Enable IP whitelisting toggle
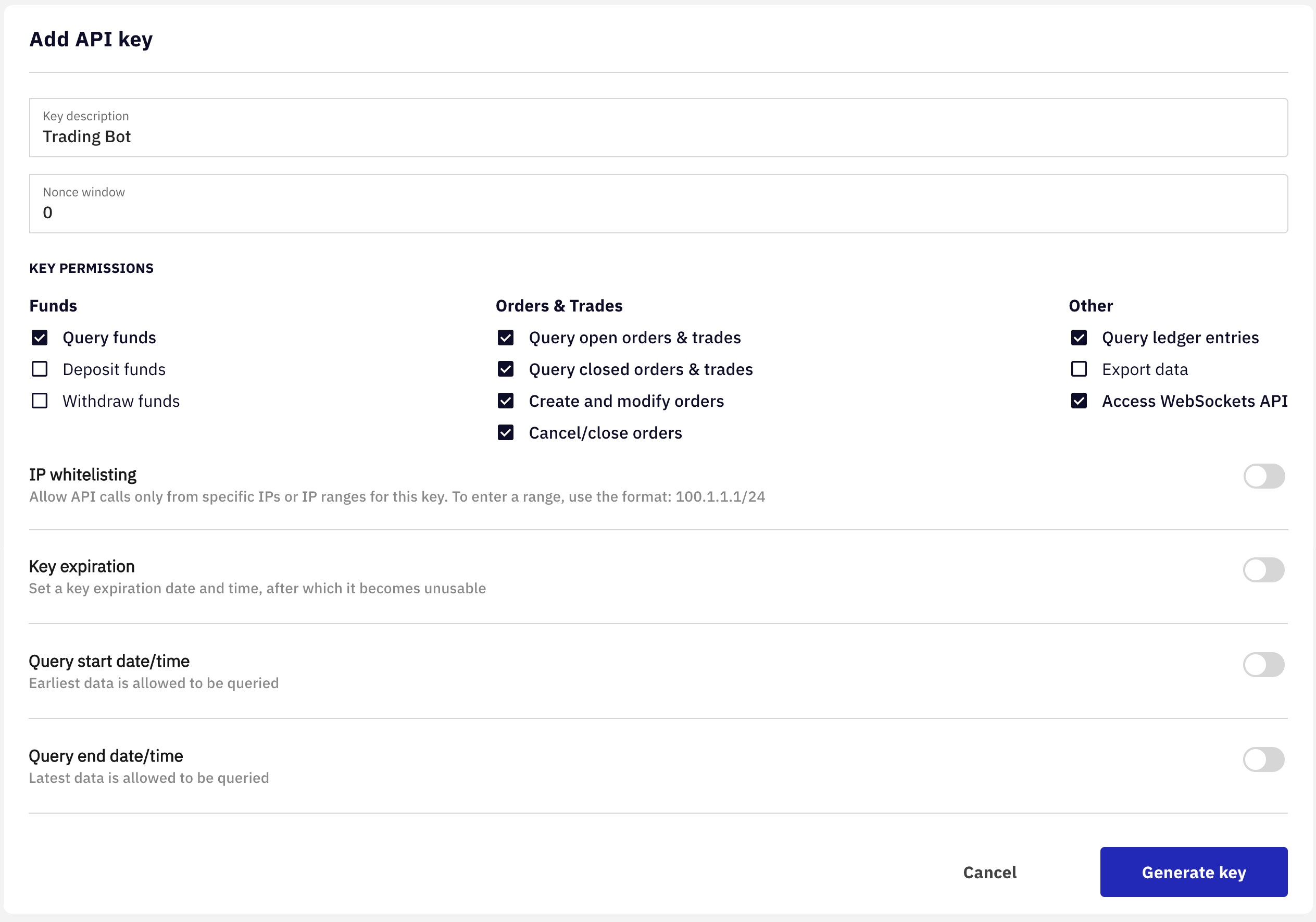This screenshot has width=1316, height=922. click(1265, 475)
